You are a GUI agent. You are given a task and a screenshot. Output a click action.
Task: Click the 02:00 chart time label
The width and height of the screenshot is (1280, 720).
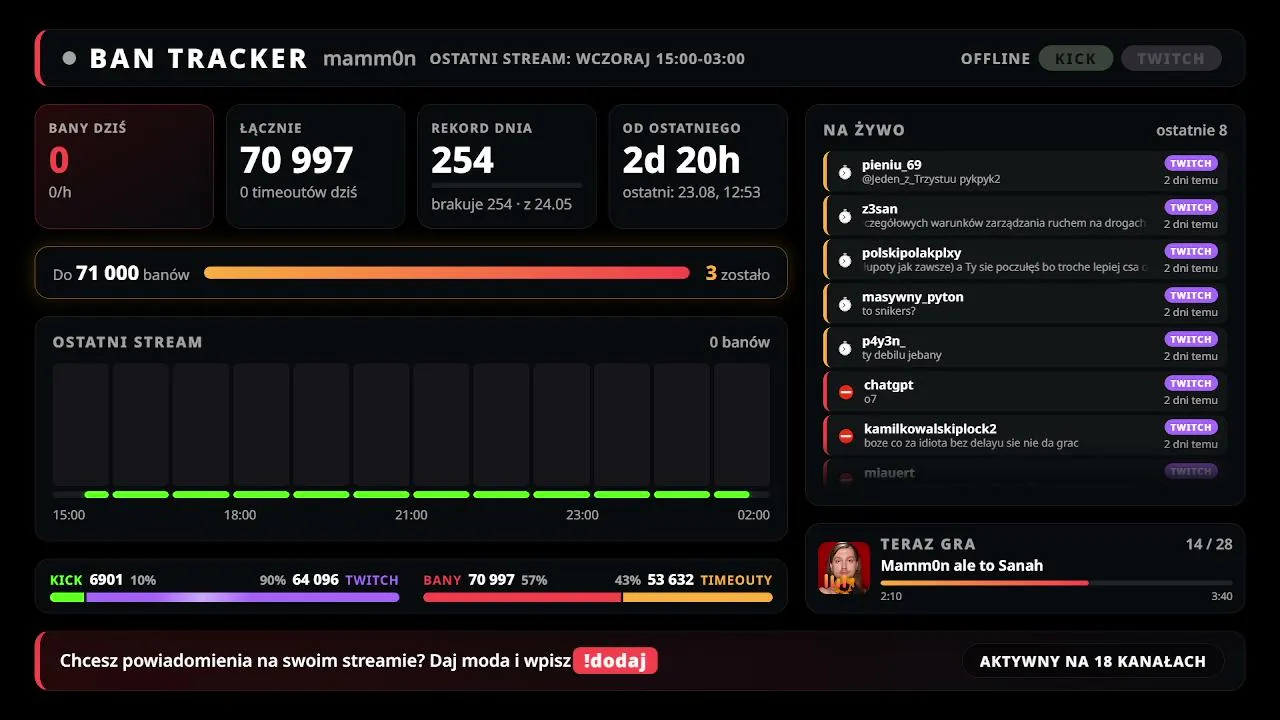(754, 515)
